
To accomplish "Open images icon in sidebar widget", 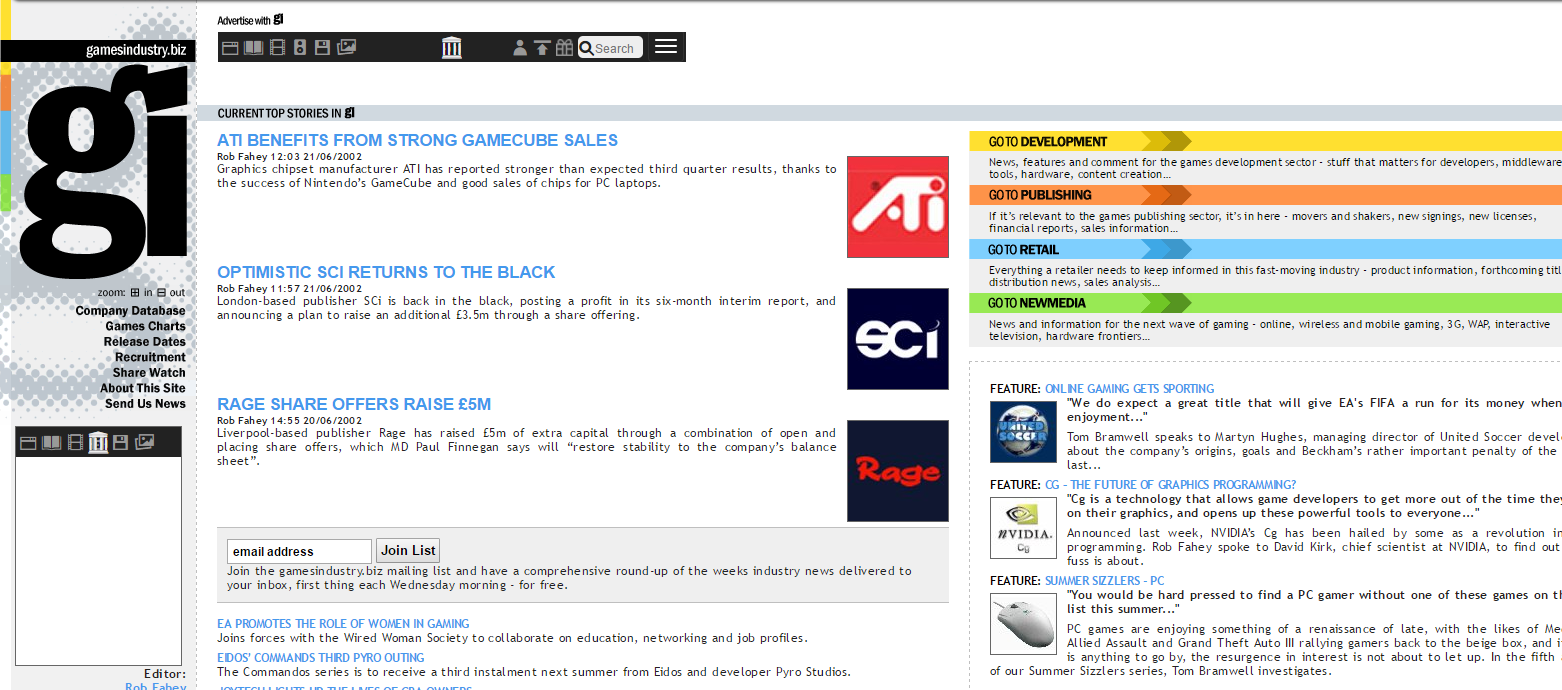I will [x=145, y=442].
